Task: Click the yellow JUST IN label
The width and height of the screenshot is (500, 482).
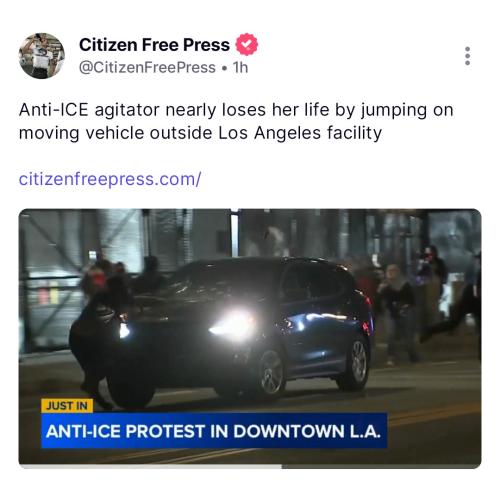Action: click(67, 406)
